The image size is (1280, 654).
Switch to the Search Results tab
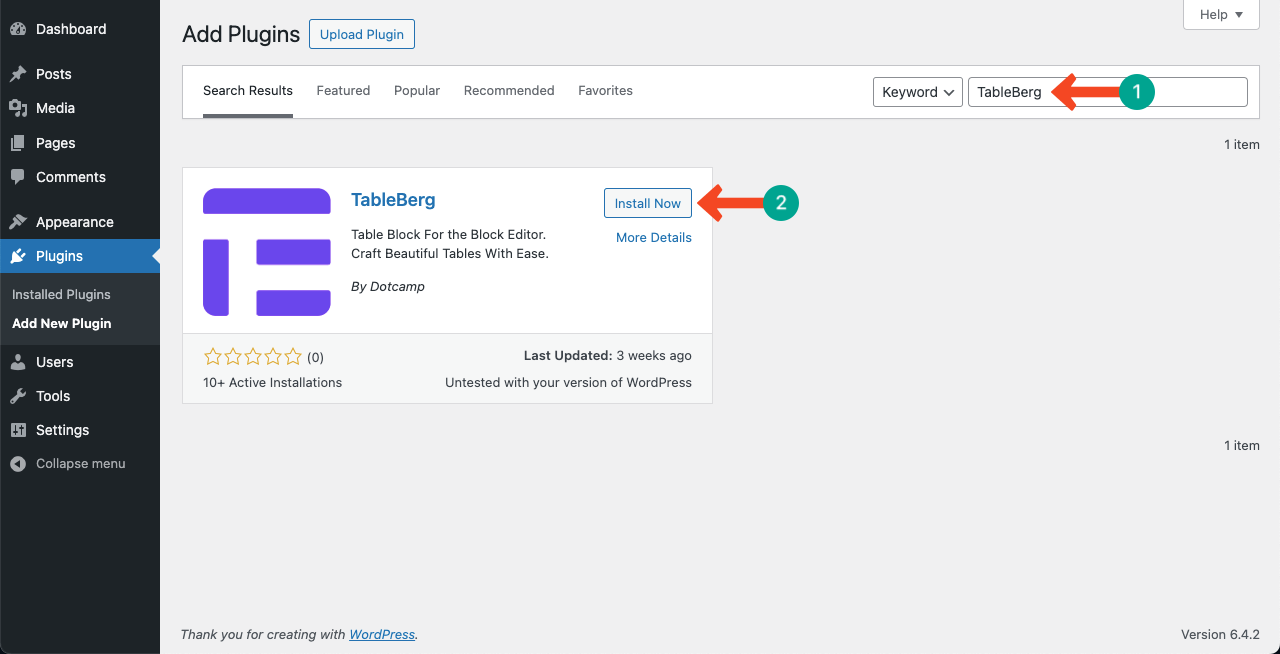[x=248, y=91]
